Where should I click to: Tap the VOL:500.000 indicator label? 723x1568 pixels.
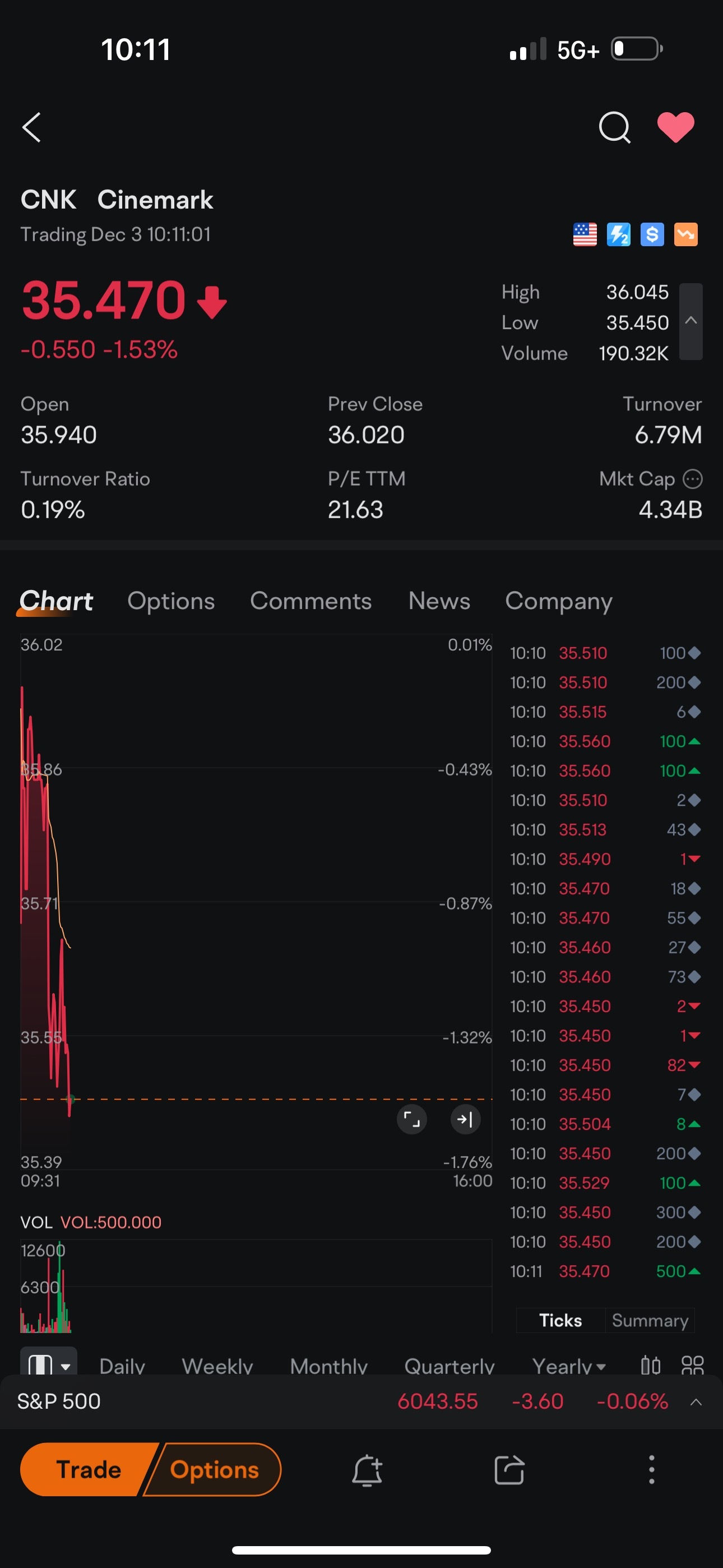111,1222
